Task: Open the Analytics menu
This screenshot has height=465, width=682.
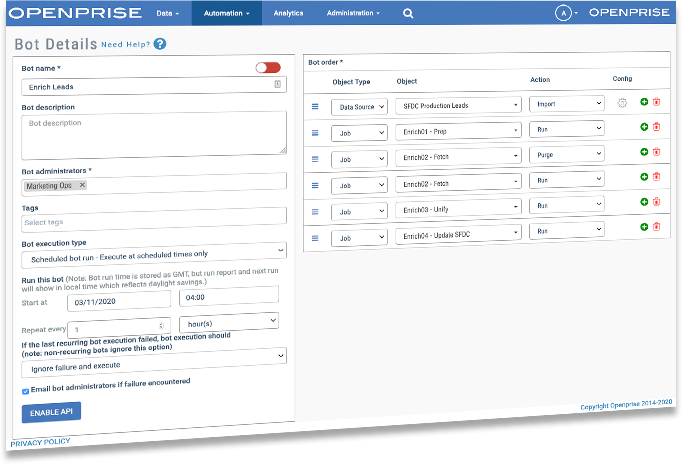Action: [288, 13]
